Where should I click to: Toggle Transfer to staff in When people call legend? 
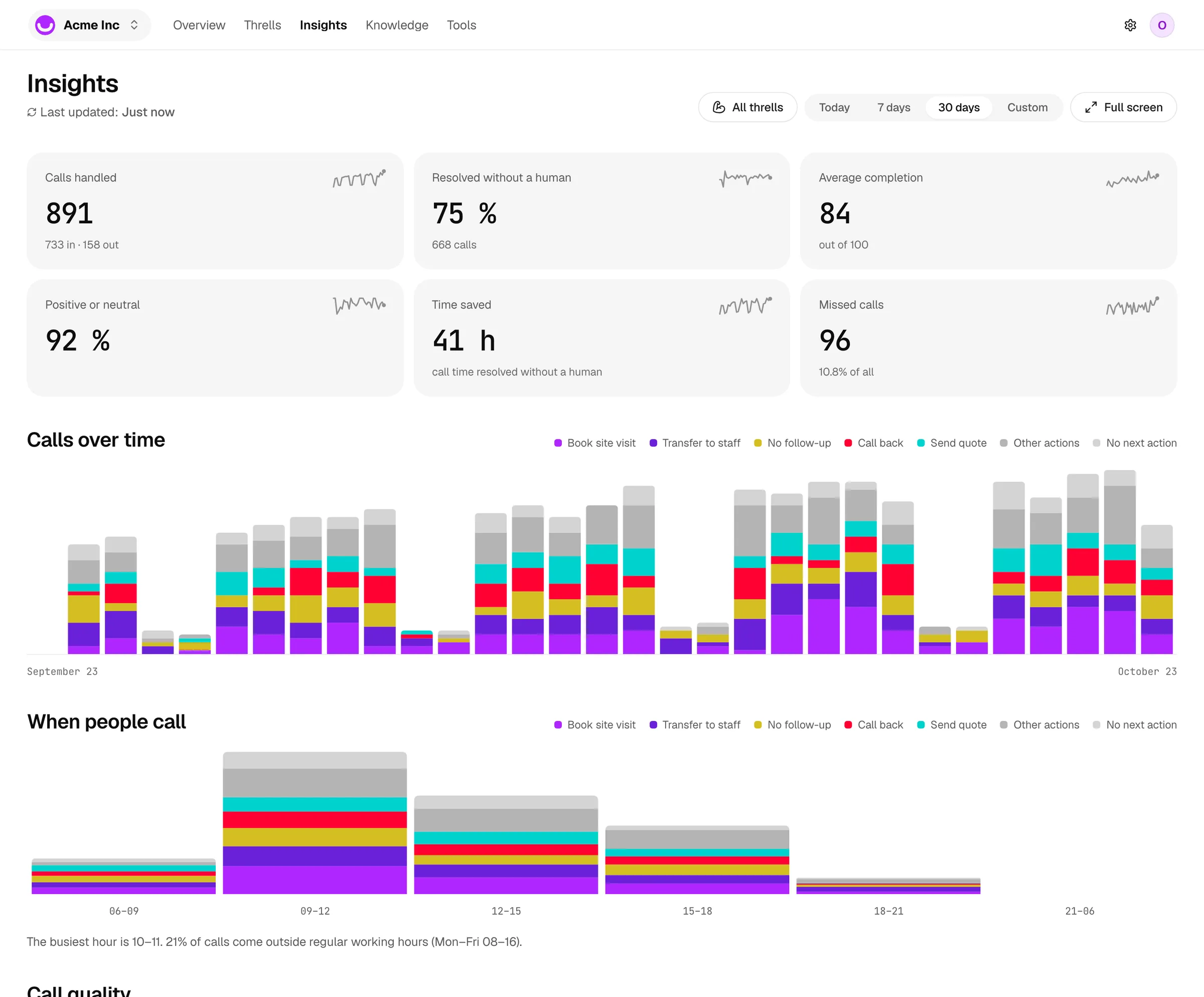click(x=695, y=725)
